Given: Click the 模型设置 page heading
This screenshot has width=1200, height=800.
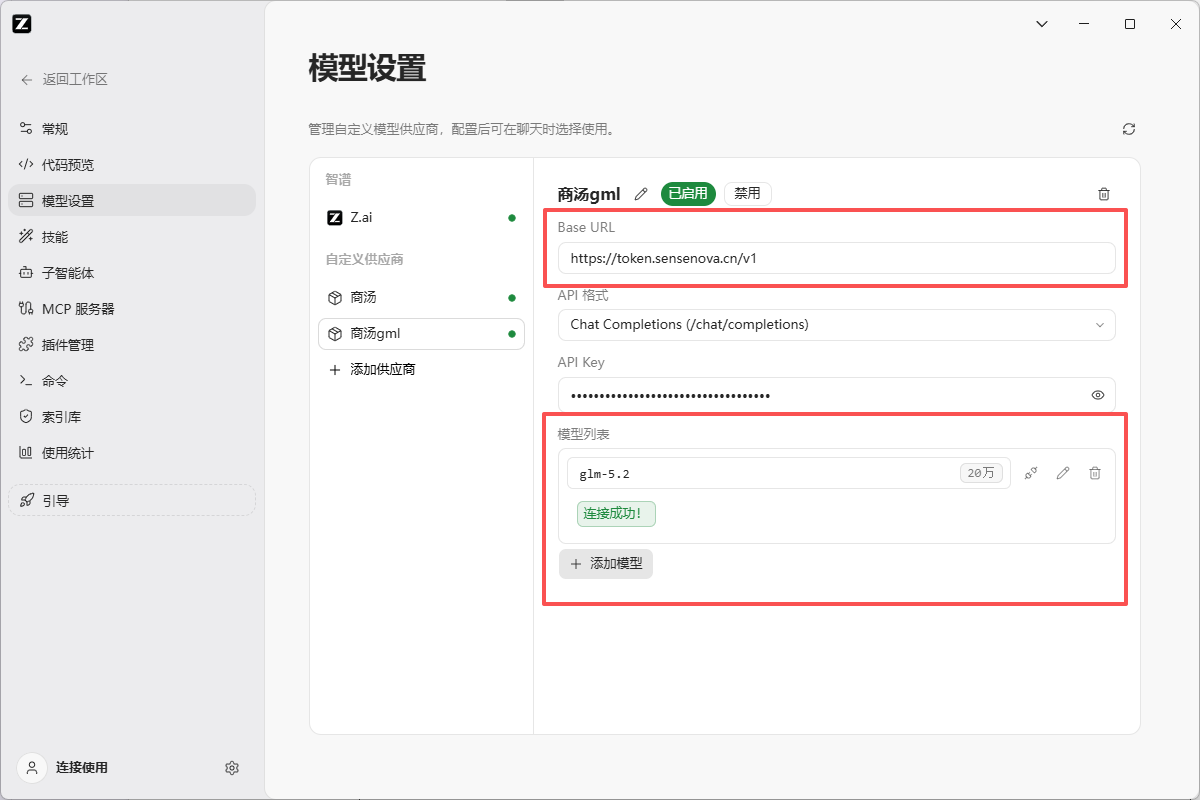Looking at the screenshot, I should point(367,69).
